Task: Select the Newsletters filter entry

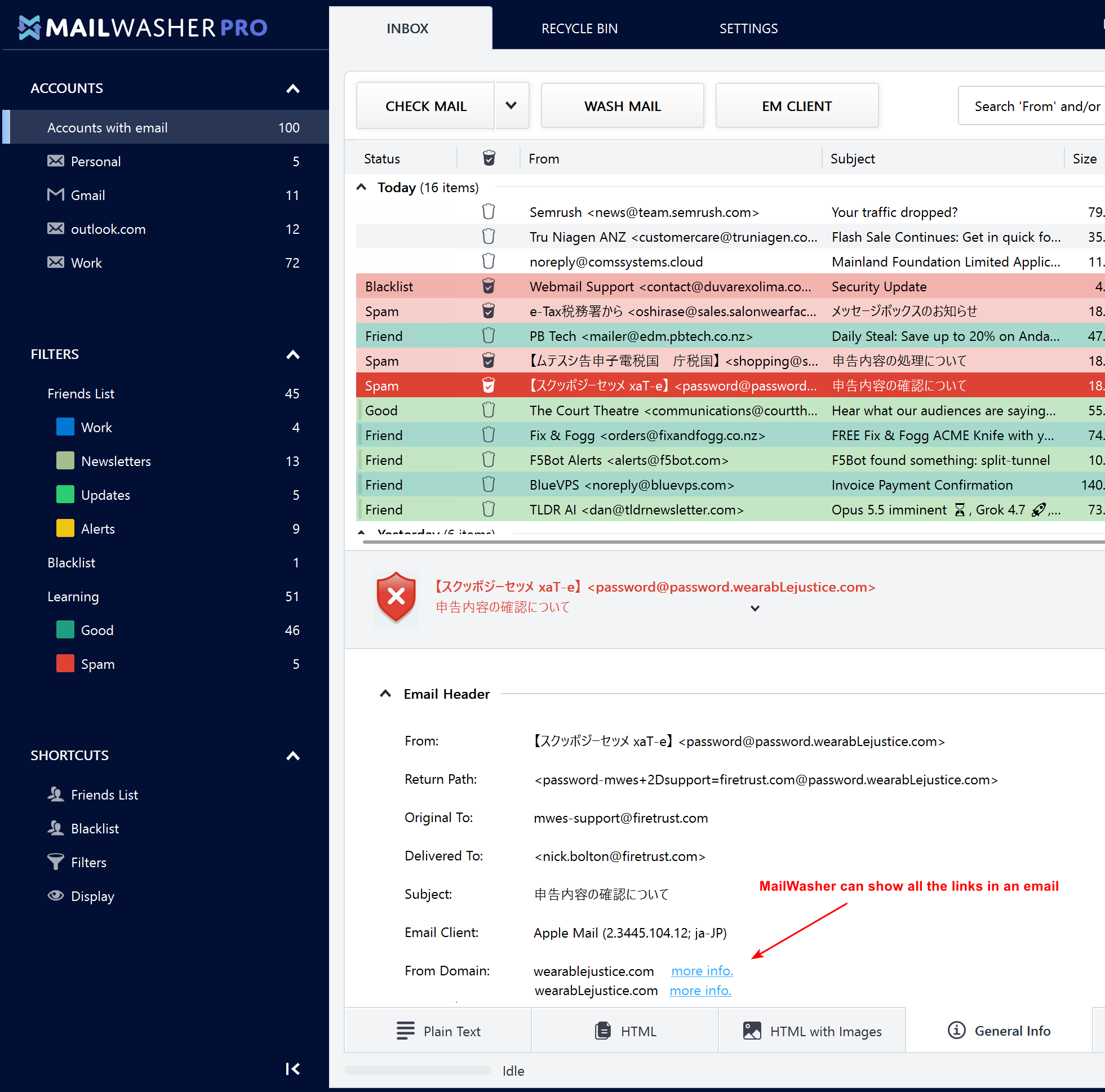Action: click(x=166, y=460)
